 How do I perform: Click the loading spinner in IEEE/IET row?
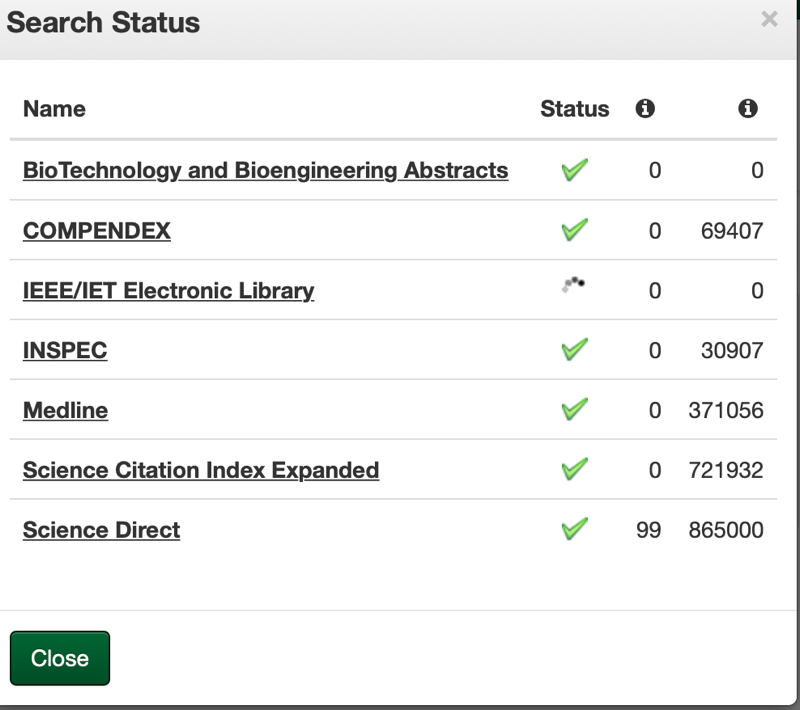573,285
